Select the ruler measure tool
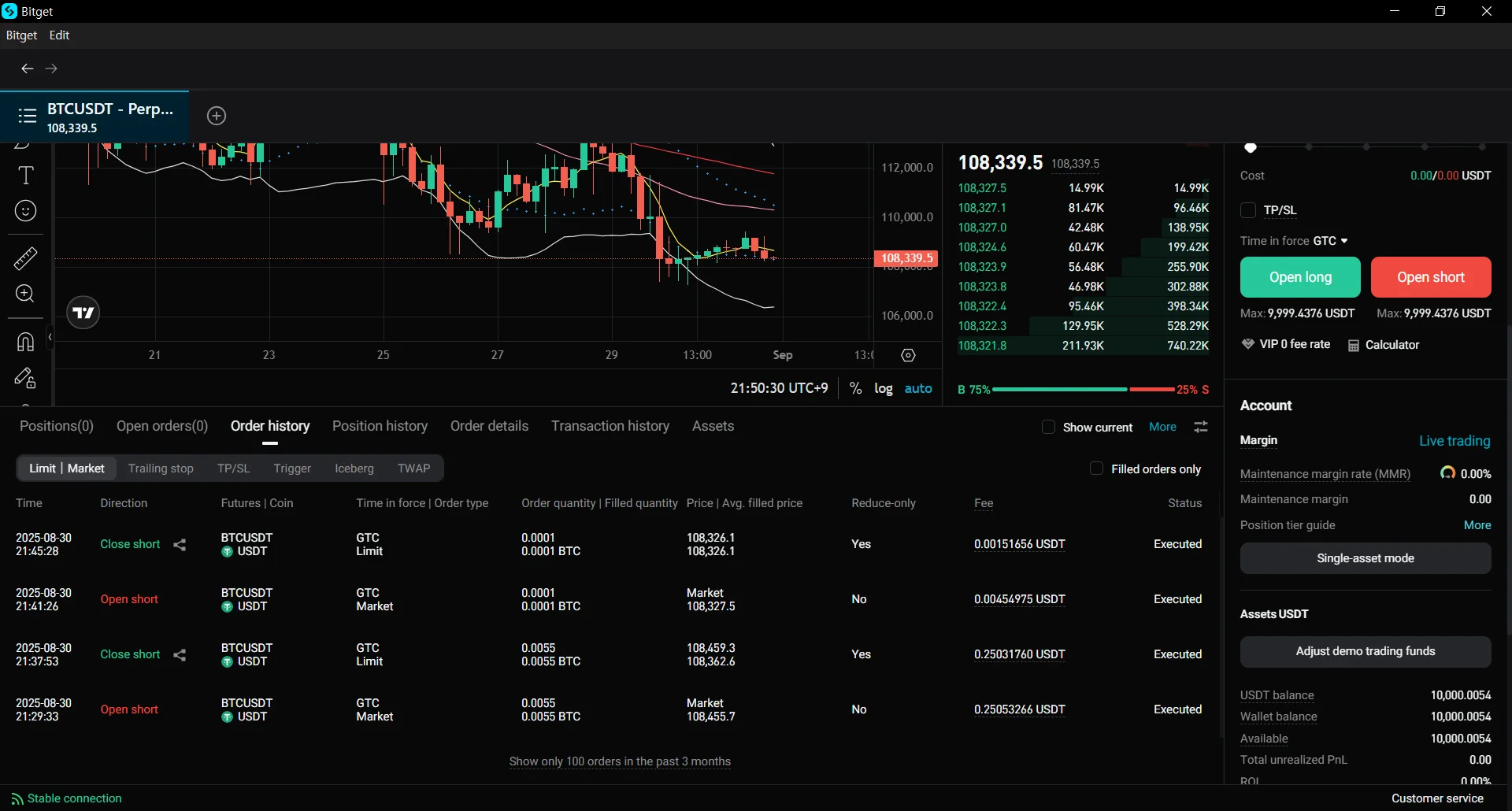The image size is (1512, 811). (25, 258)
